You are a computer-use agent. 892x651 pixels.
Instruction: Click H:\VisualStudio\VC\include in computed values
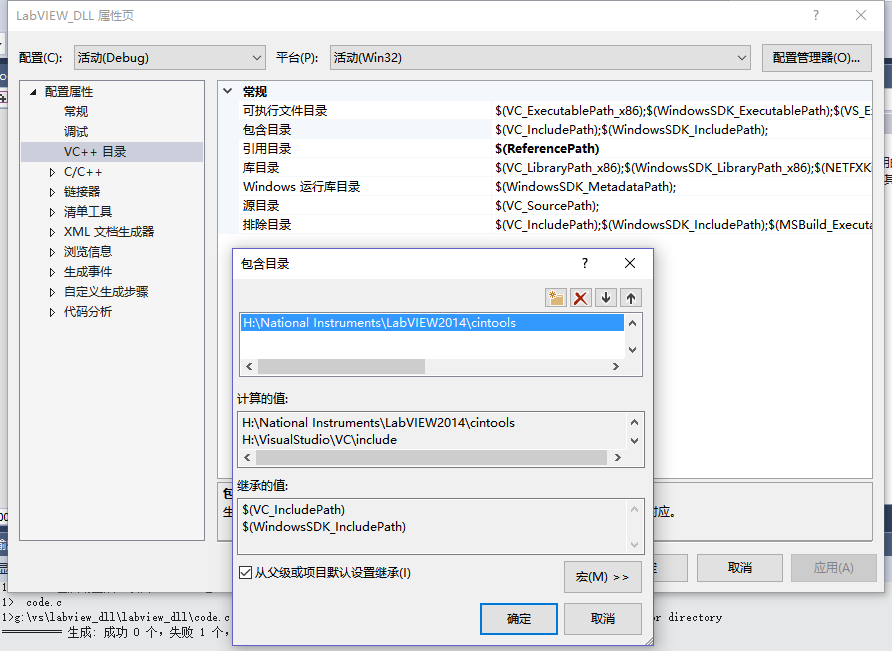tap(320, 439)
